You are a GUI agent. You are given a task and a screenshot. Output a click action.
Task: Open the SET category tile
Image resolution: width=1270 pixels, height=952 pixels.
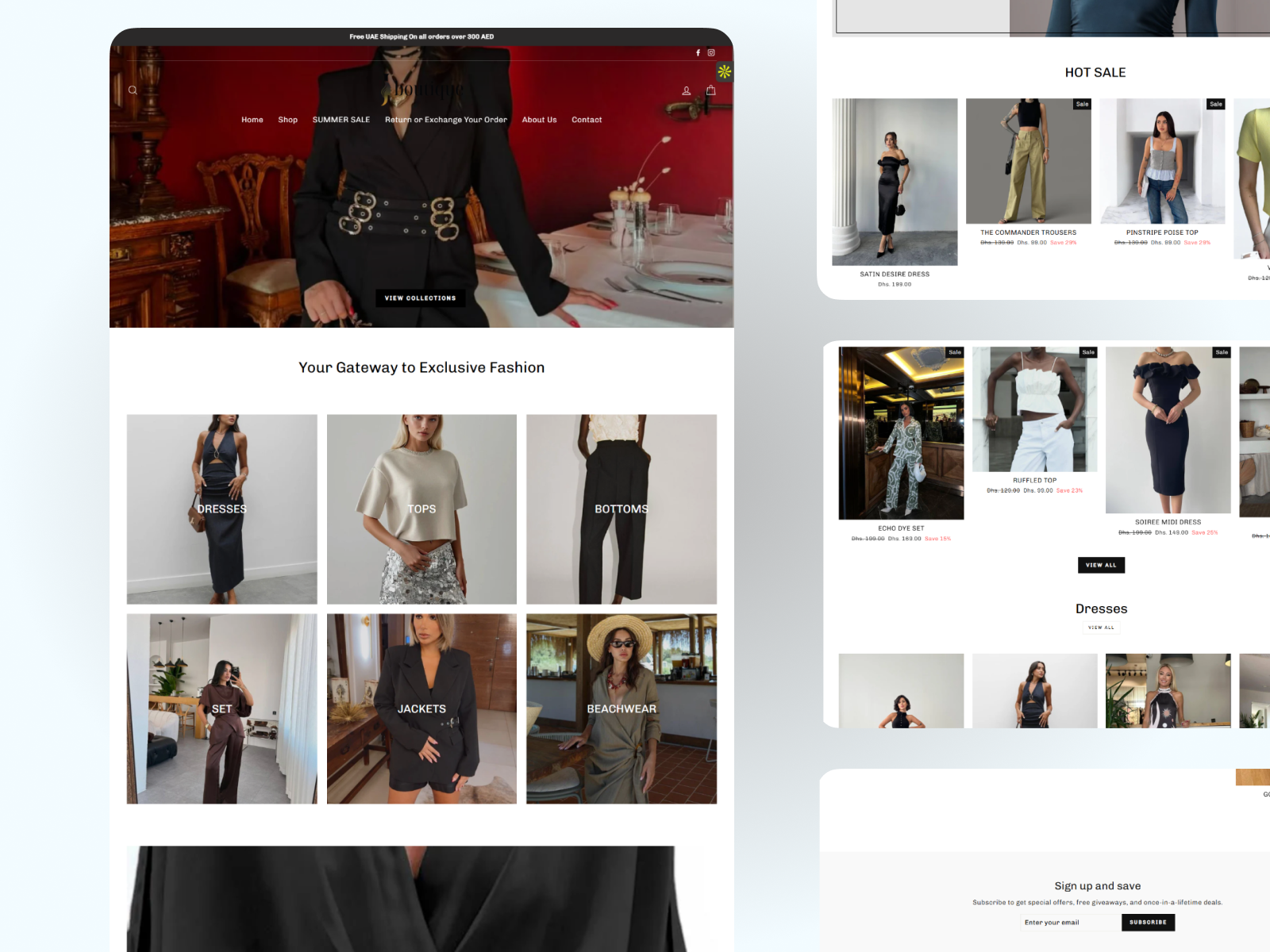(222, 708)
